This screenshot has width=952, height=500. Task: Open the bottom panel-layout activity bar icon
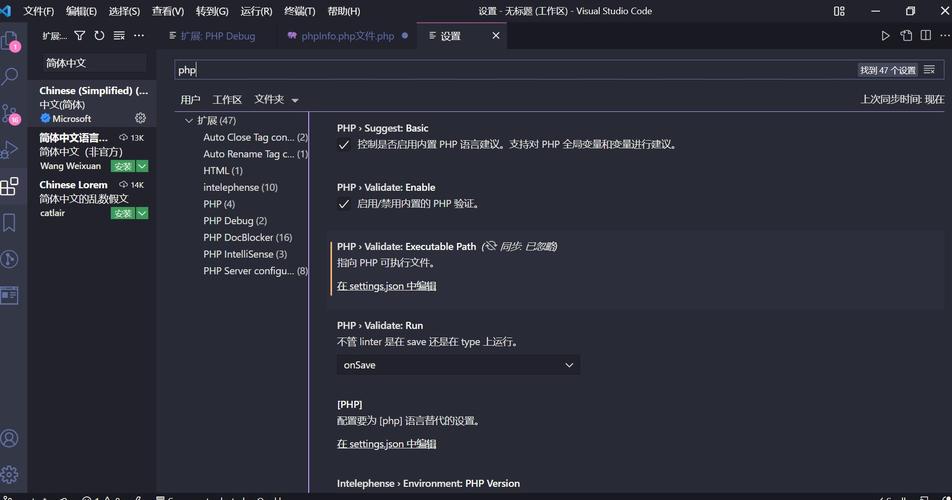point(10,296)
